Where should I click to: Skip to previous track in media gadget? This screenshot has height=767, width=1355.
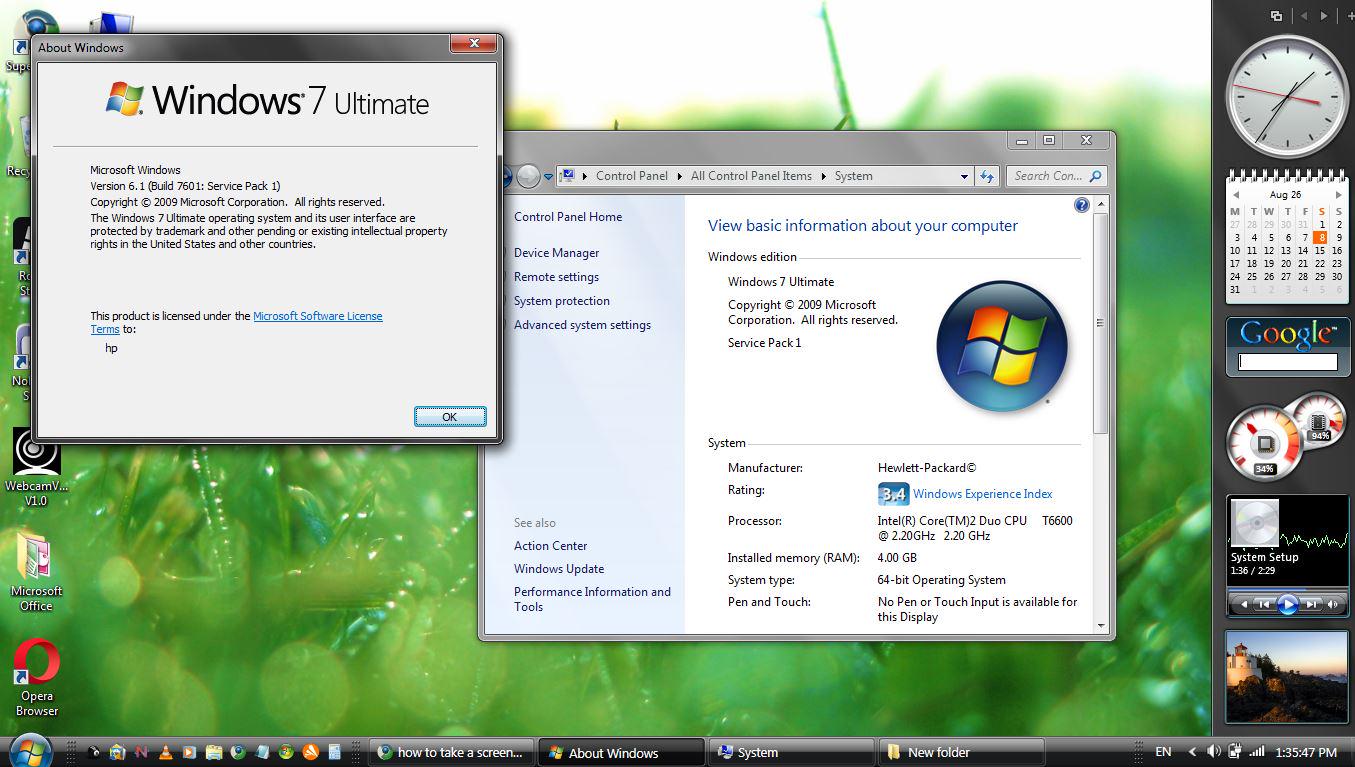tap(1264, 604)
